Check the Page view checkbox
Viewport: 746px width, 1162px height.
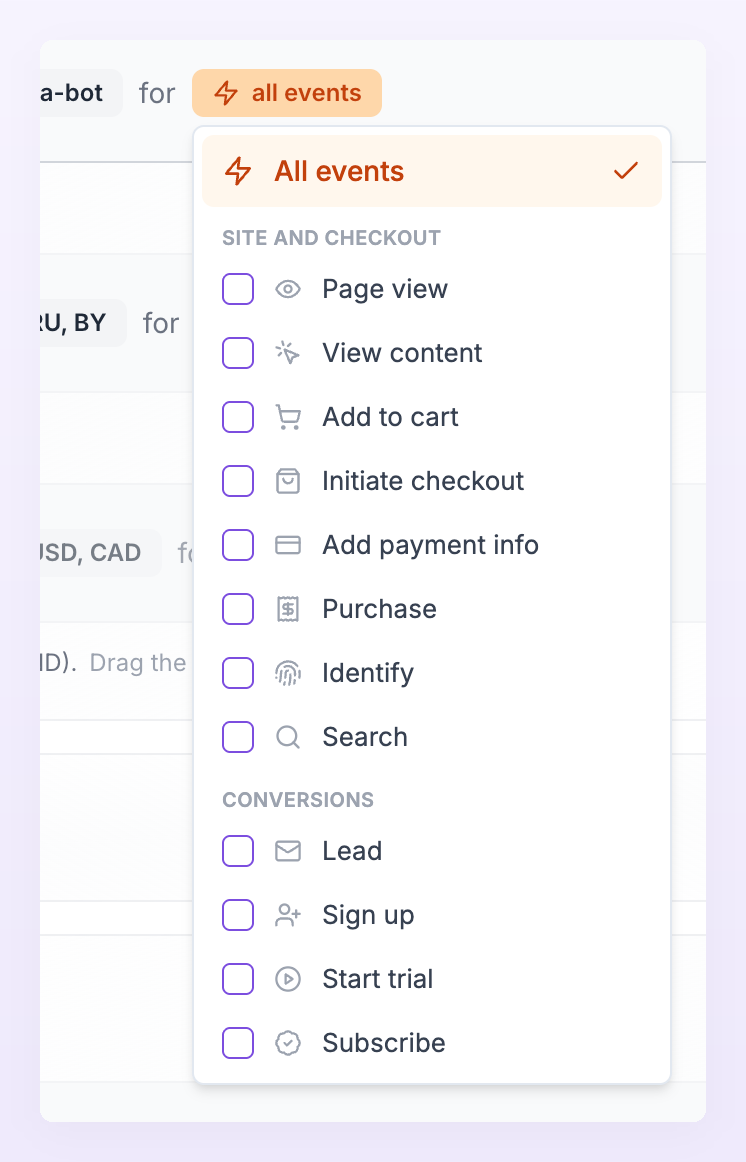[238, 289]
